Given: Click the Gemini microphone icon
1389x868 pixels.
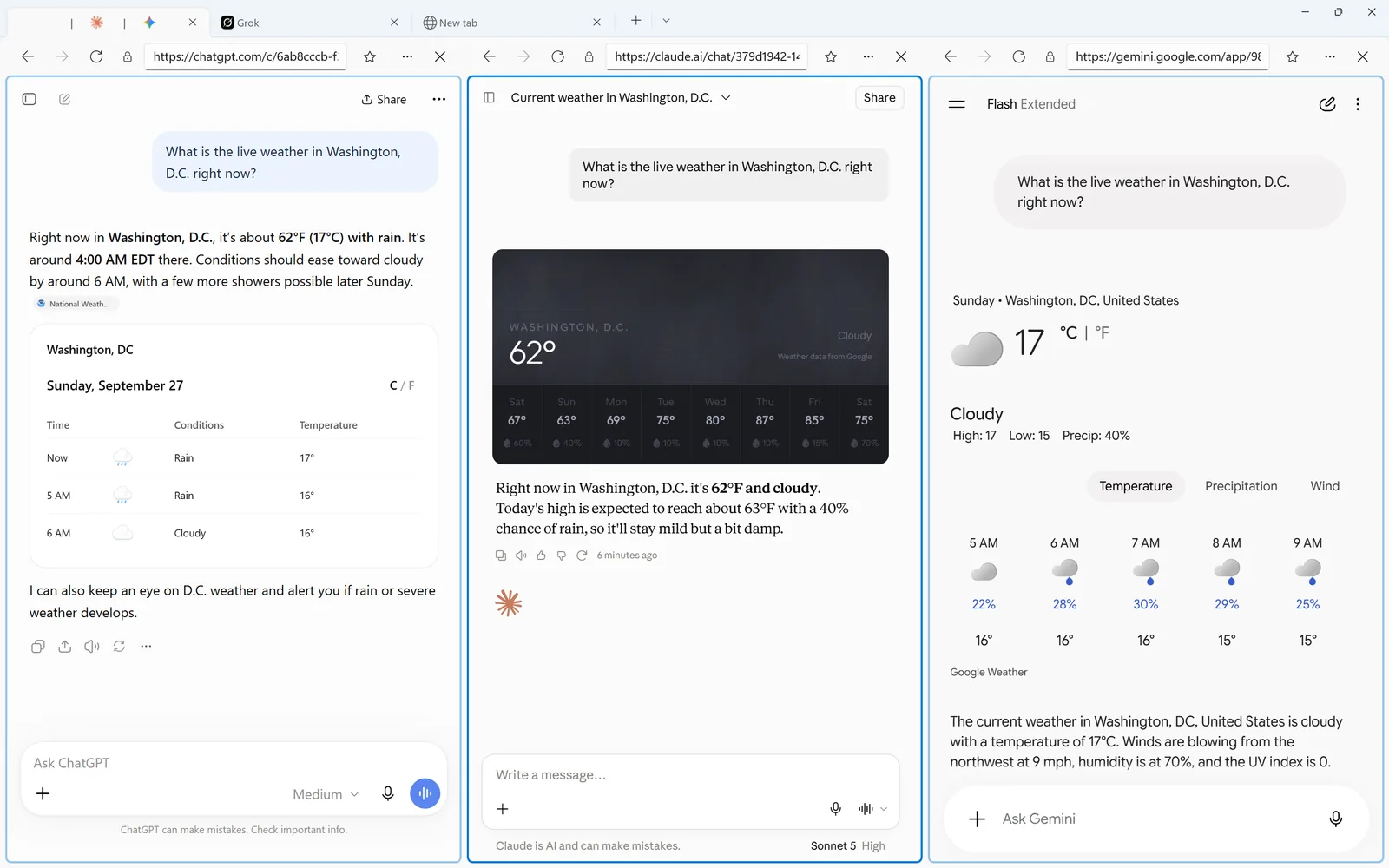Looking at the screenshot, I should click(1335, 819).
